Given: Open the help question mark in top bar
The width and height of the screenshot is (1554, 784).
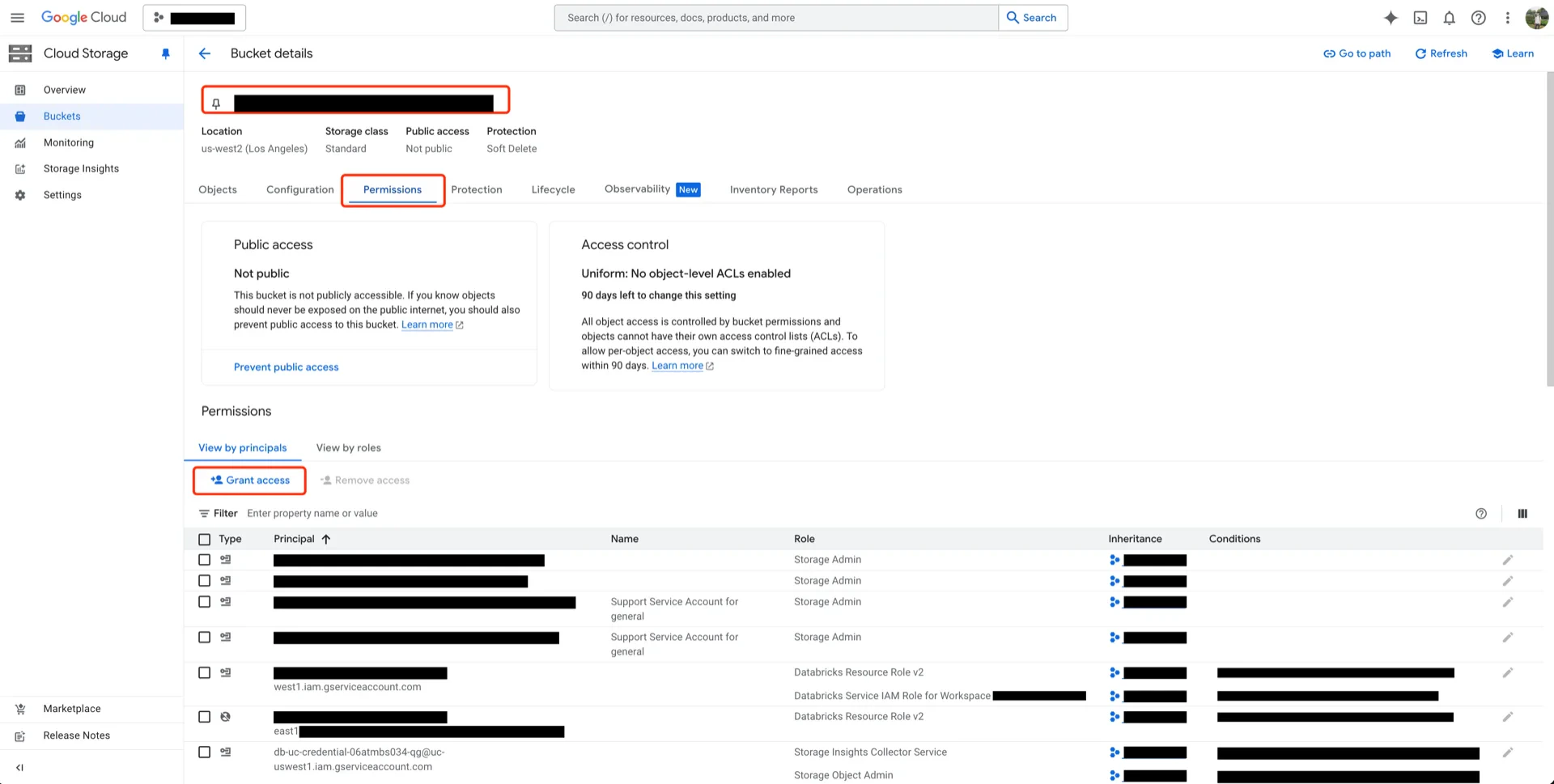Looking at the screenshot, I should [x=1479, y=18].
